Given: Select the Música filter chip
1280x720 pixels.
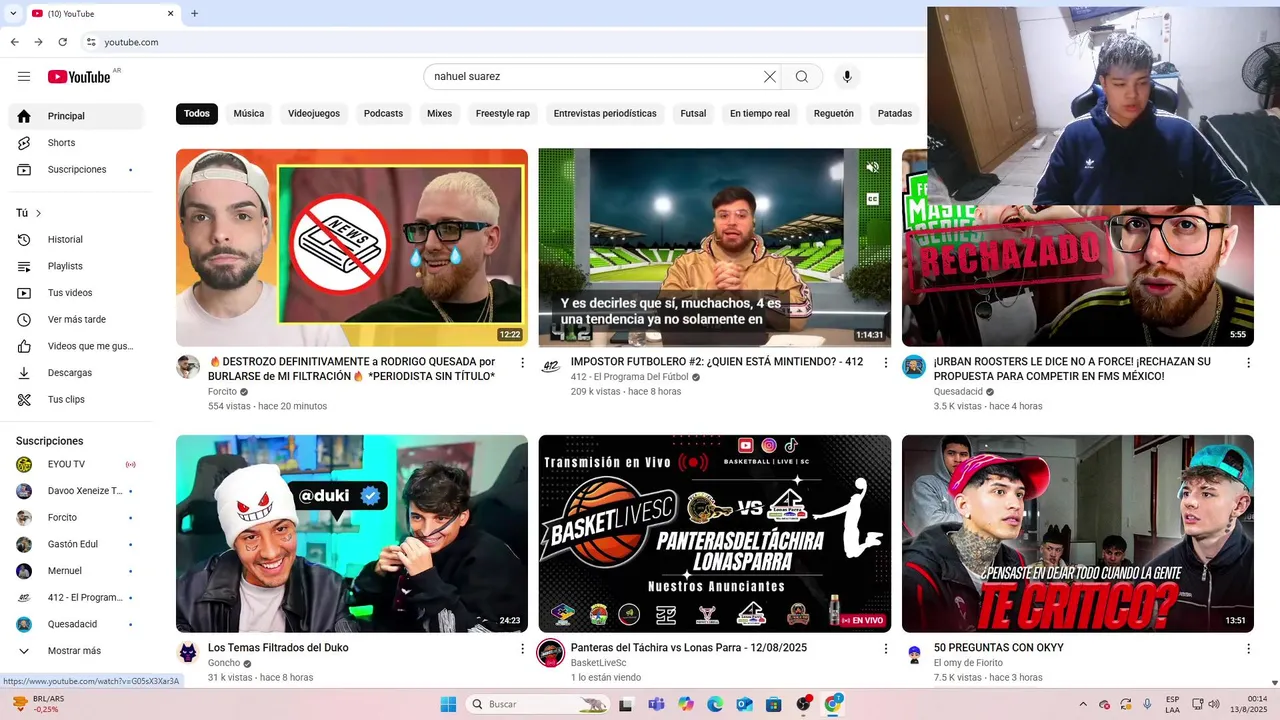Looking at the screenshot, I should 249,114.
